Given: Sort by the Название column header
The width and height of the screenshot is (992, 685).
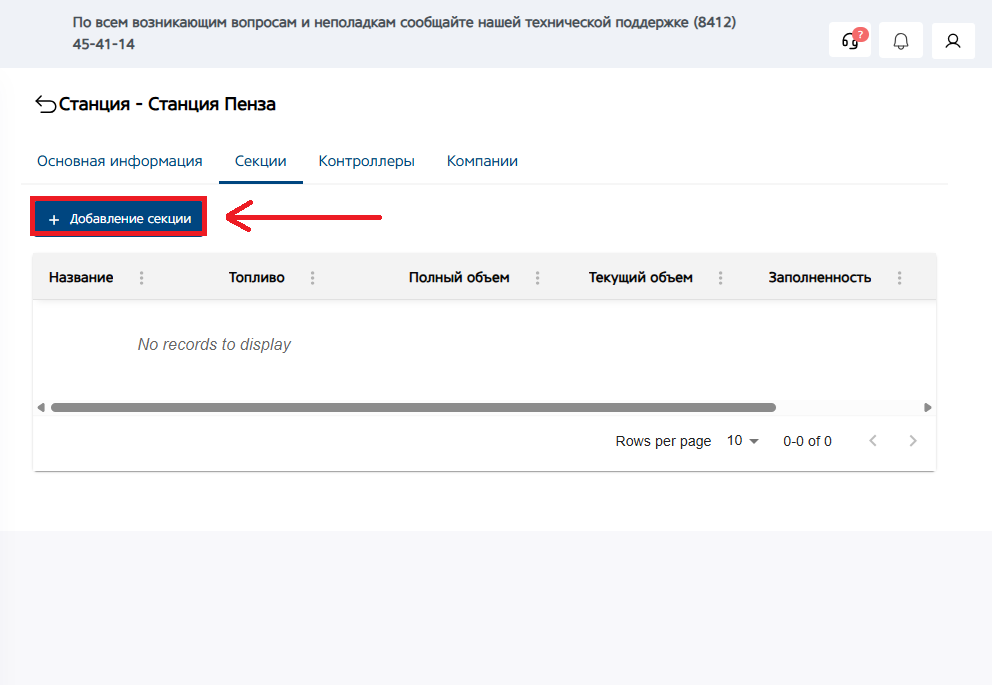Looking at the screenshot, I should (81, 278).
